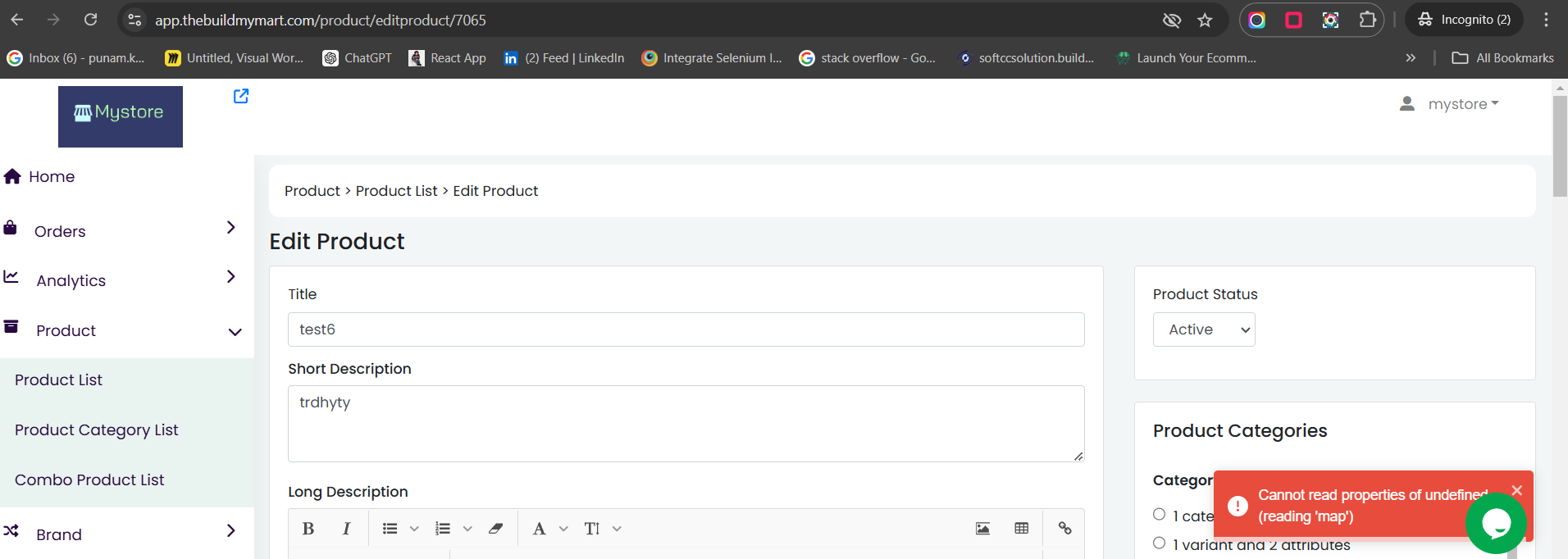Viewport: 1568px width, 559px height.
Task: Open ChatGPT bookmark
Action: coord(357,58)
